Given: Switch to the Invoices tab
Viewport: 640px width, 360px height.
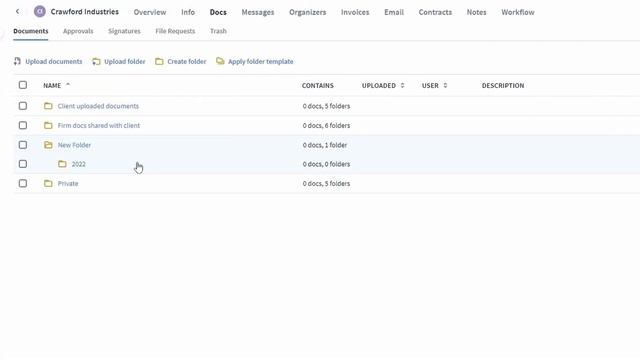Looking at the screenshot, I should point(355,12).
